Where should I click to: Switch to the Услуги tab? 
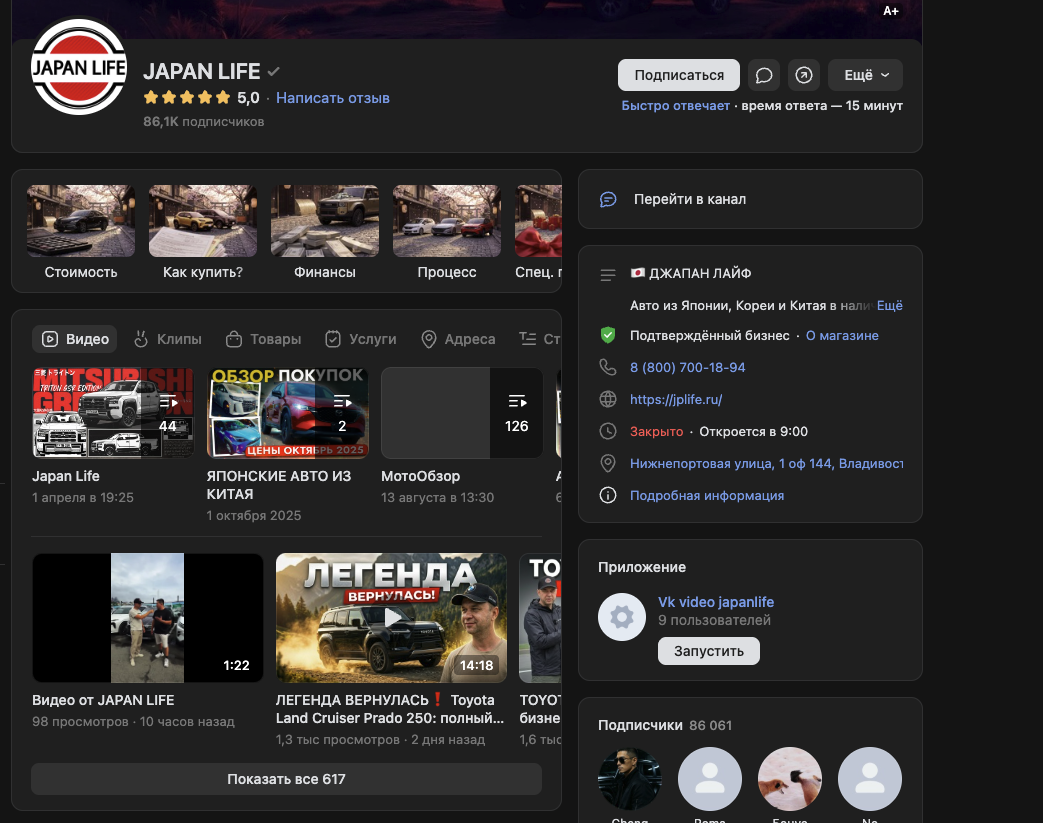point(361,339)
